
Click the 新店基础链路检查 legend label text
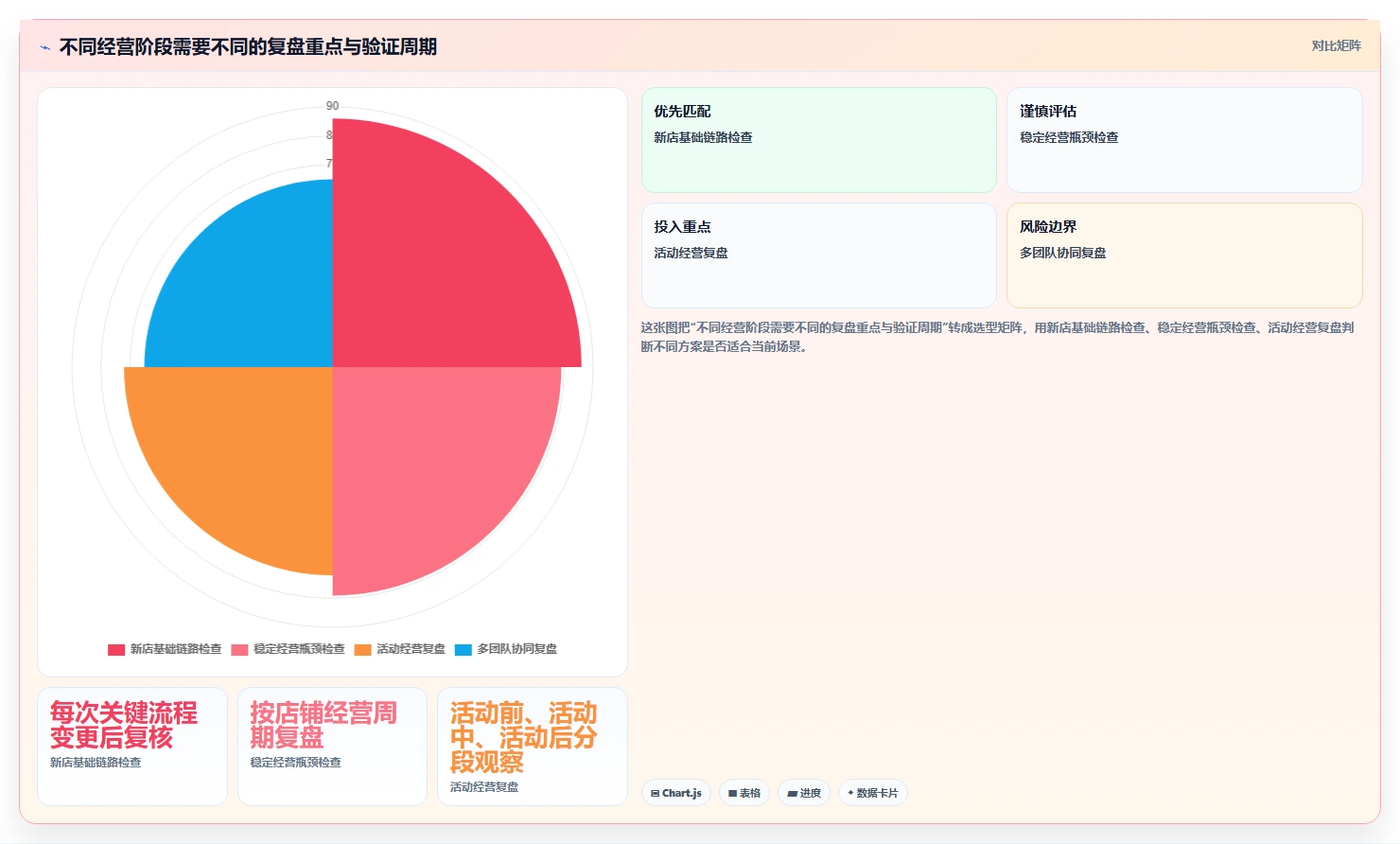pyautogui.click(x=176, y=649)
